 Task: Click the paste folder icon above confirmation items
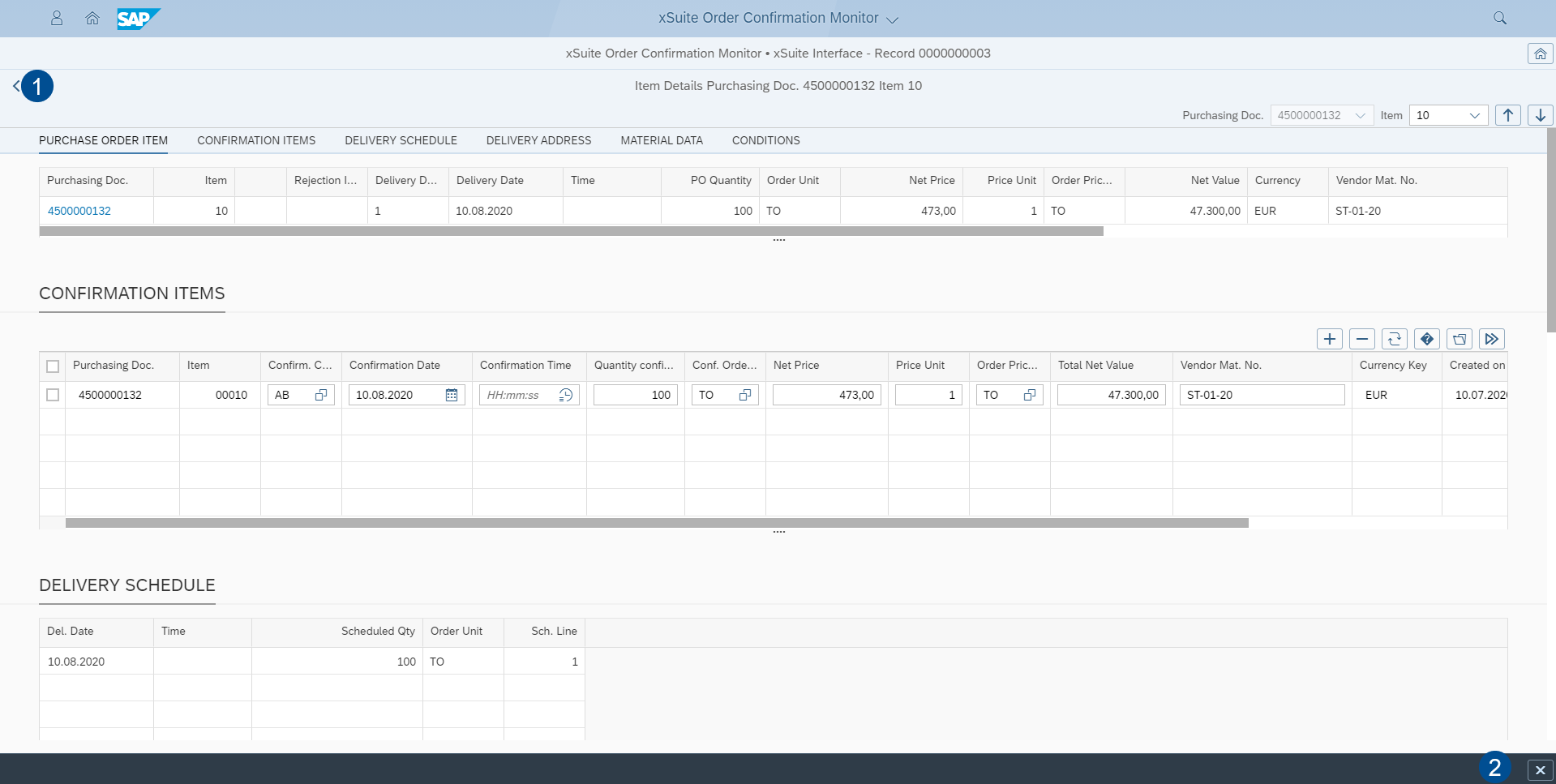click(x=1459, y=339)
